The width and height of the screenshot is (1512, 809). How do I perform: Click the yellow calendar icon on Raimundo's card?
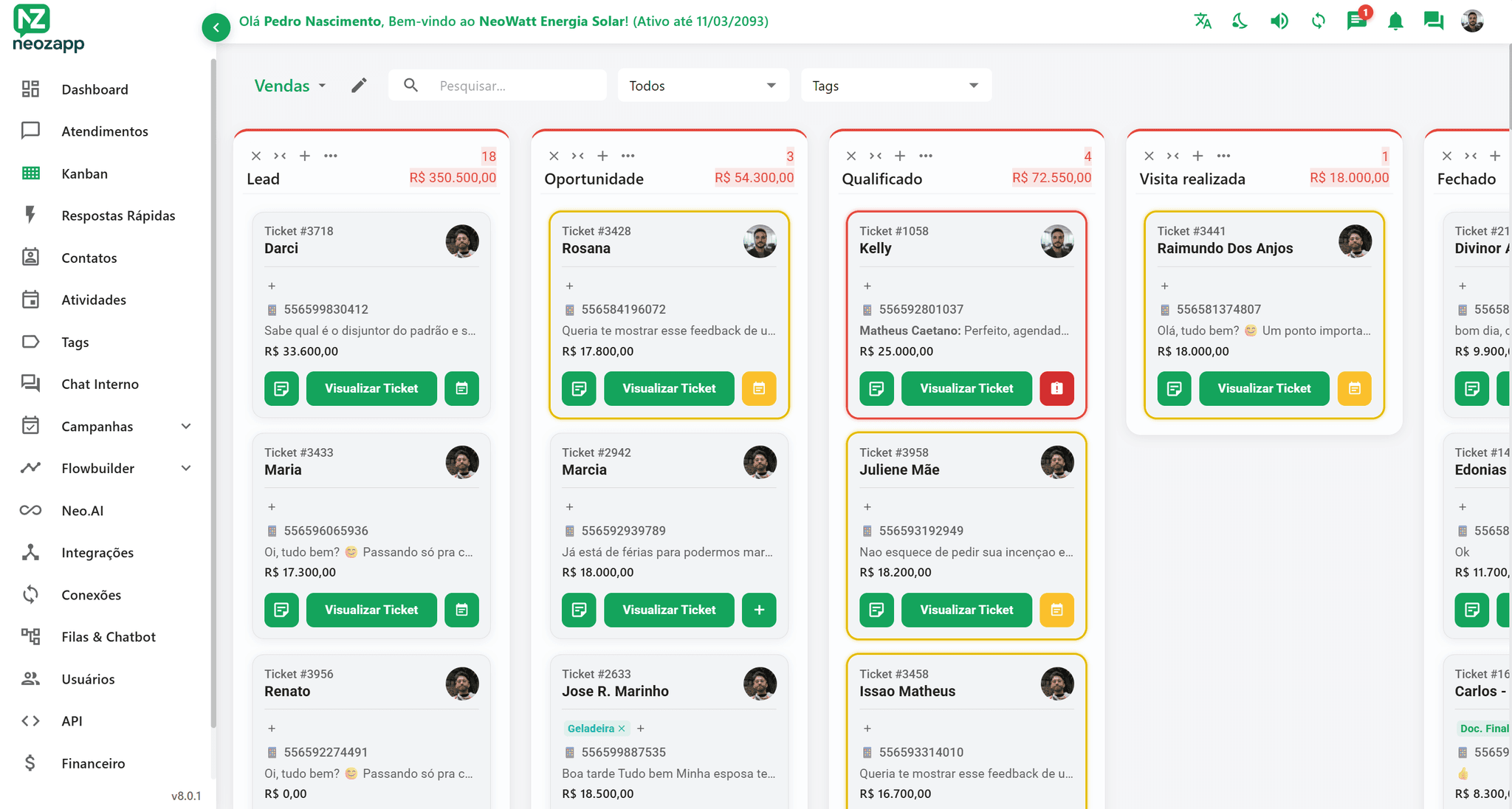click(x=1354, y=388)
